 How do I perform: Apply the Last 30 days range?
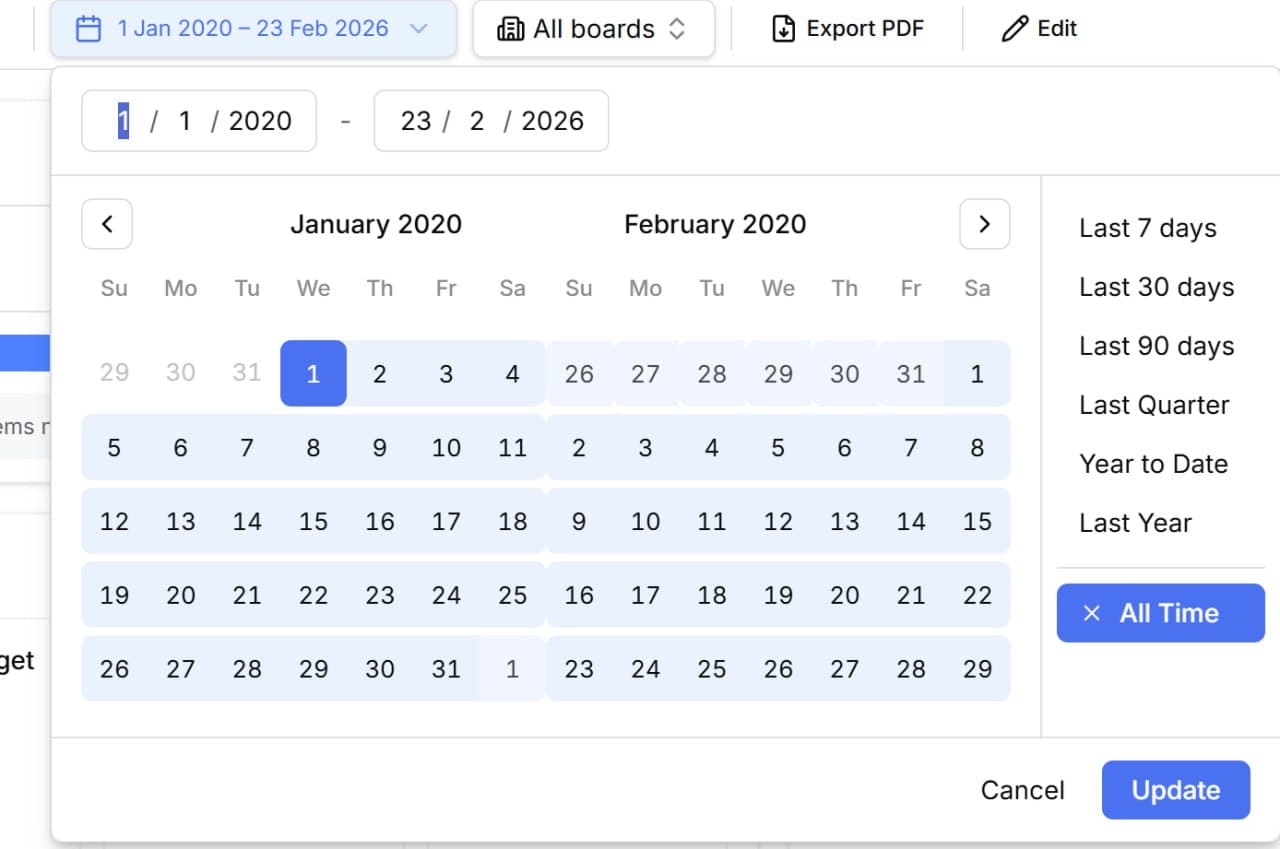1155,287
